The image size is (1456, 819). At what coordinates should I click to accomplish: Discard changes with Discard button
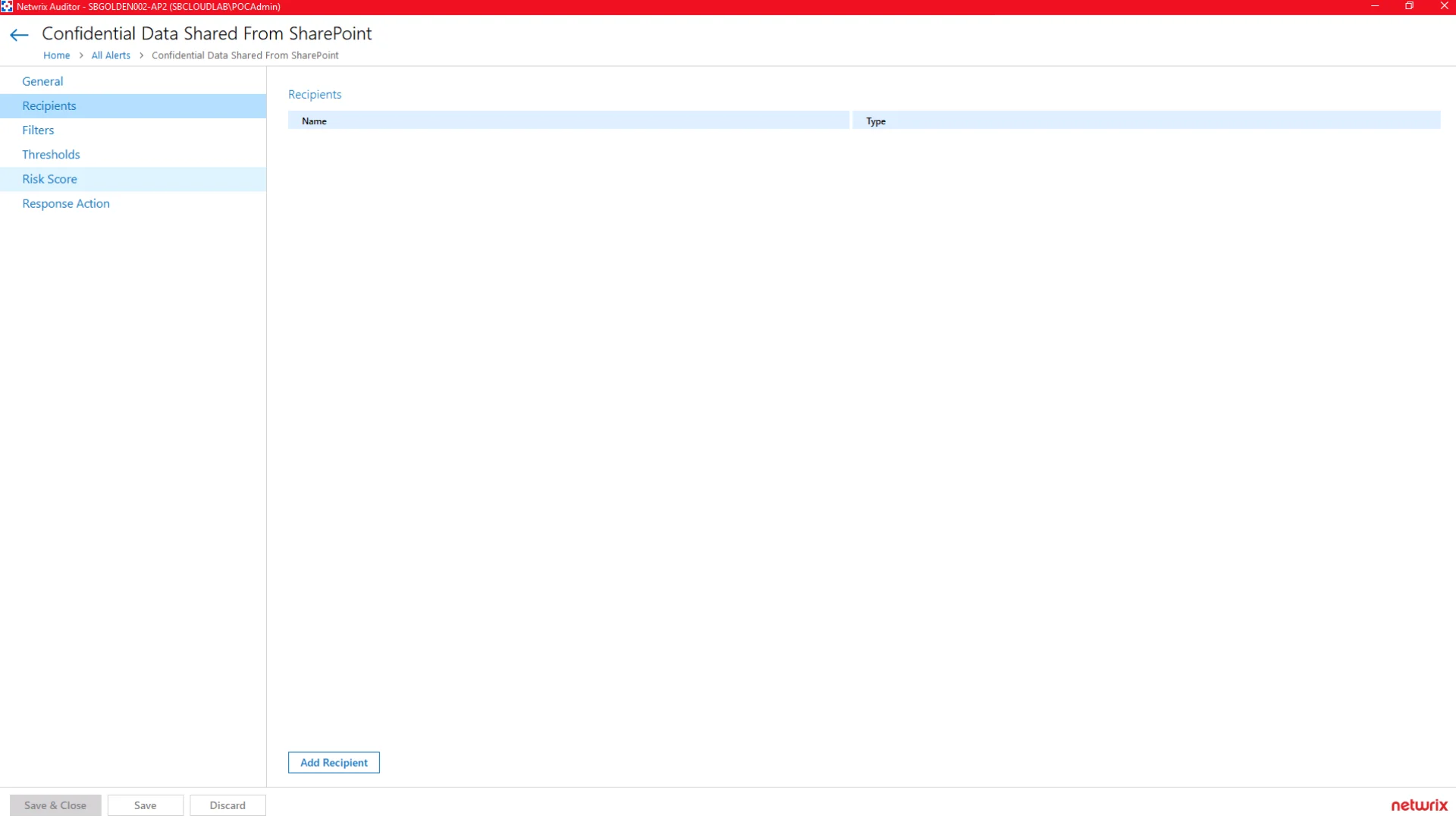click(227, 805)
